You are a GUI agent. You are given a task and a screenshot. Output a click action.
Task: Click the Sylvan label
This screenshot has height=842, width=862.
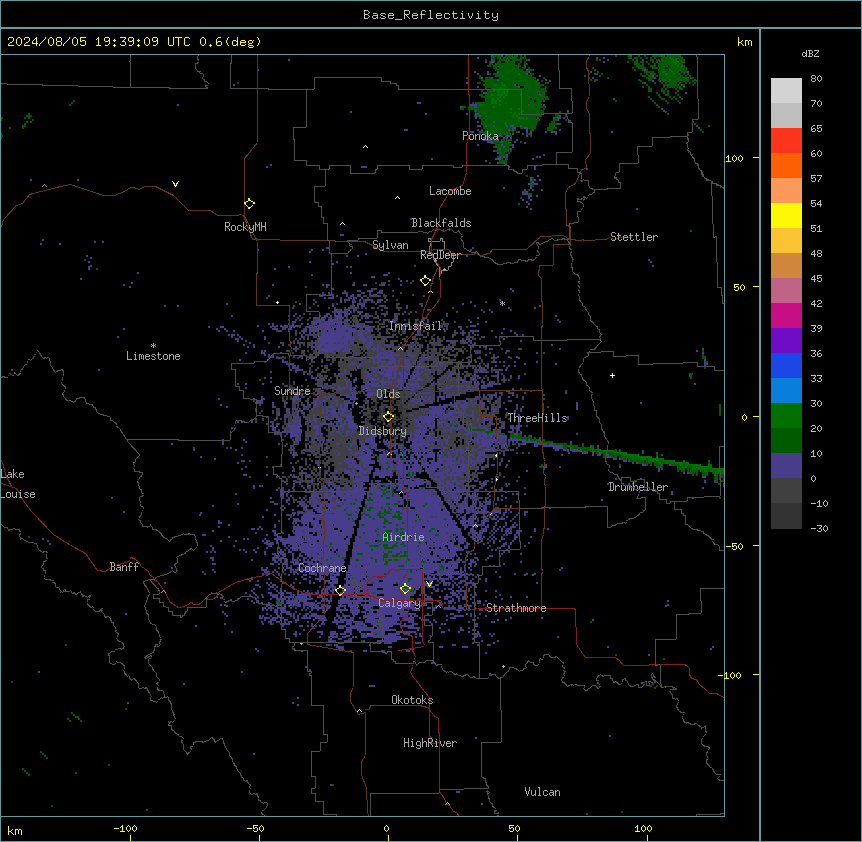point(390,245)
